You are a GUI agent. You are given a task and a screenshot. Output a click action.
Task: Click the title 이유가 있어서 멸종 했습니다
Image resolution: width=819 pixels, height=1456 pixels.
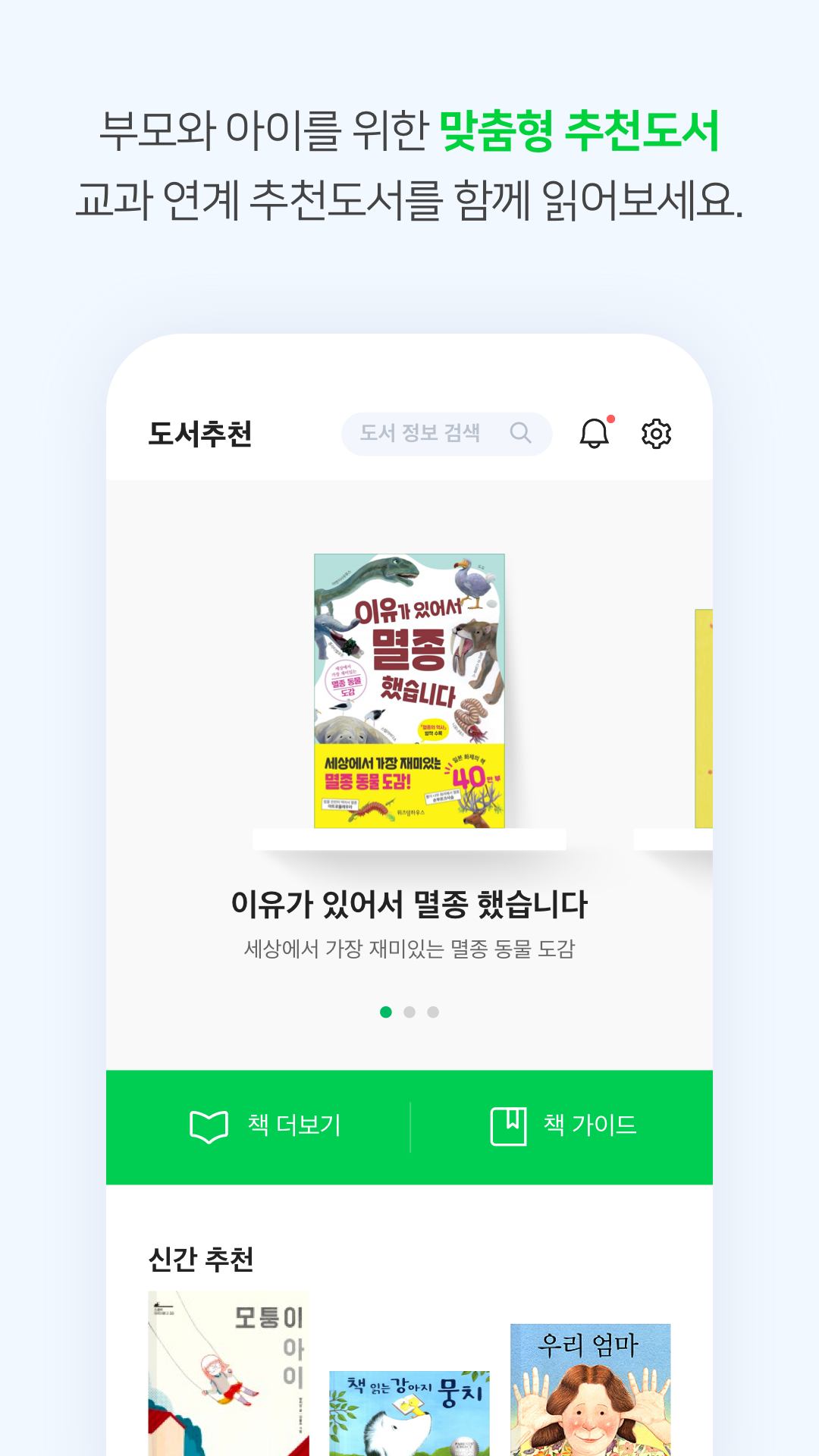click(x=409, y=904)
